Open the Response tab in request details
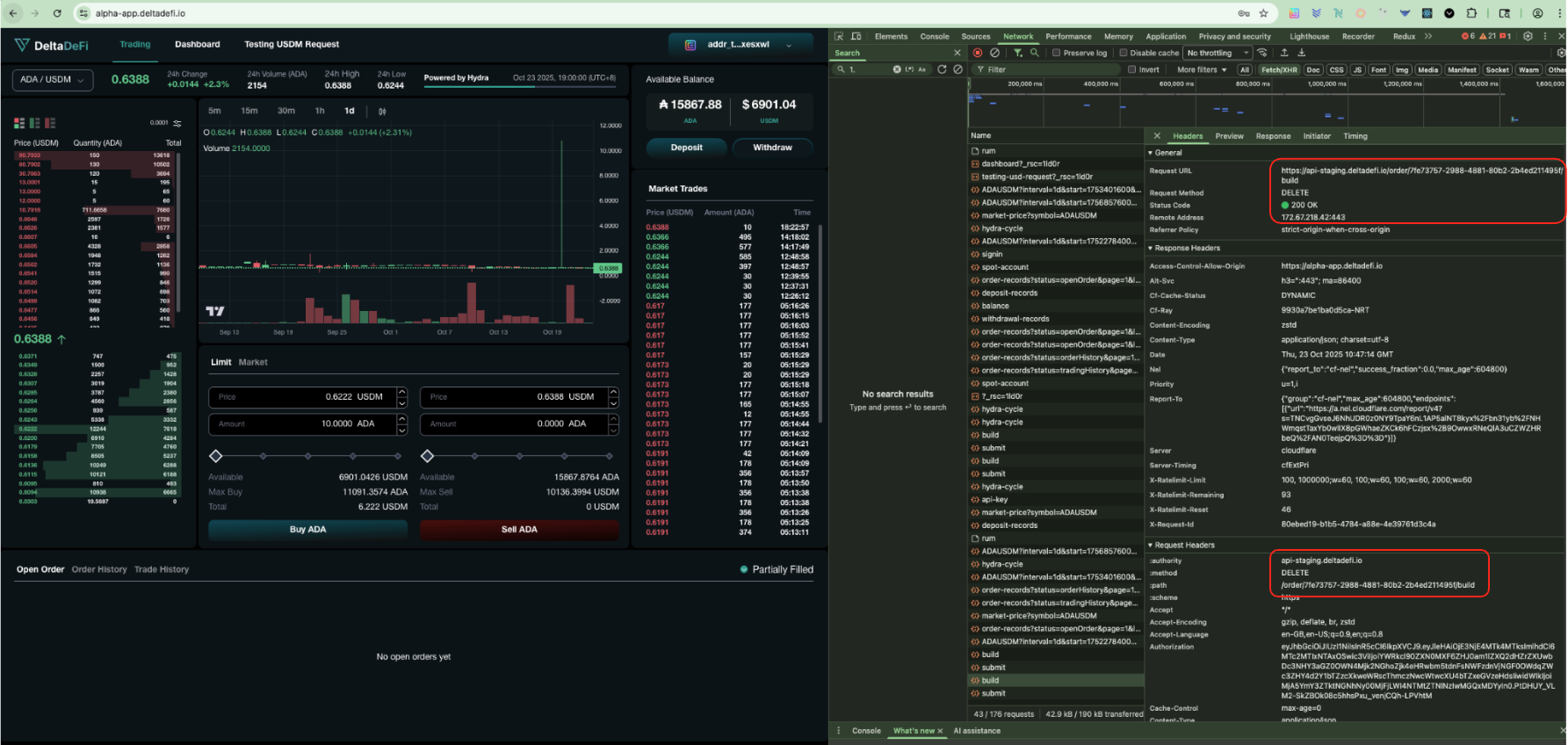 click(1273, 136)
